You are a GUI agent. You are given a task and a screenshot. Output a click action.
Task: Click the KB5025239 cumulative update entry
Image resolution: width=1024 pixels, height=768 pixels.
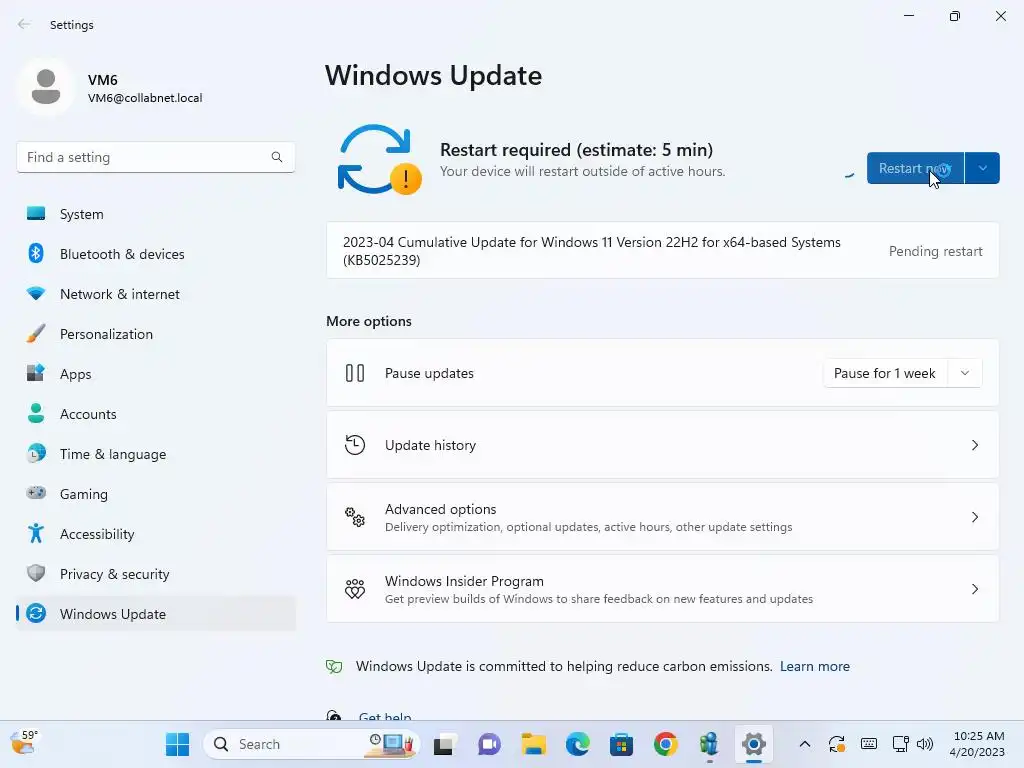[x=662, y=251]
